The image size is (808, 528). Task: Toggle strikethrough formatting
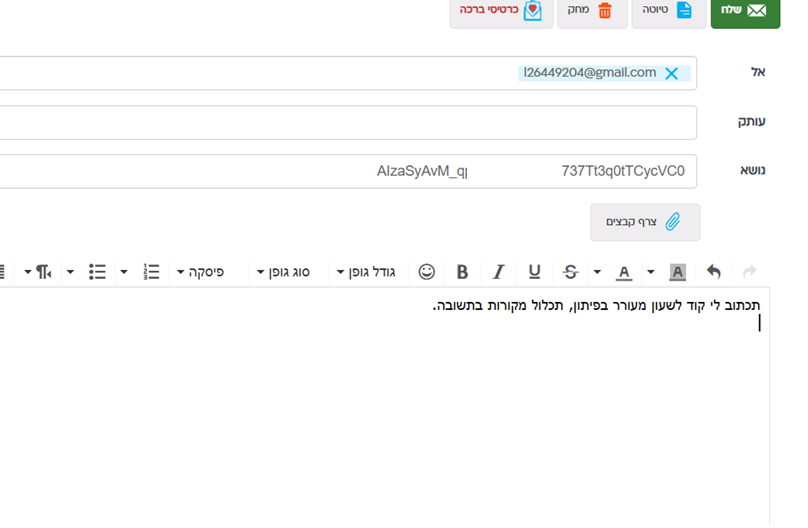tap(571, 271)
